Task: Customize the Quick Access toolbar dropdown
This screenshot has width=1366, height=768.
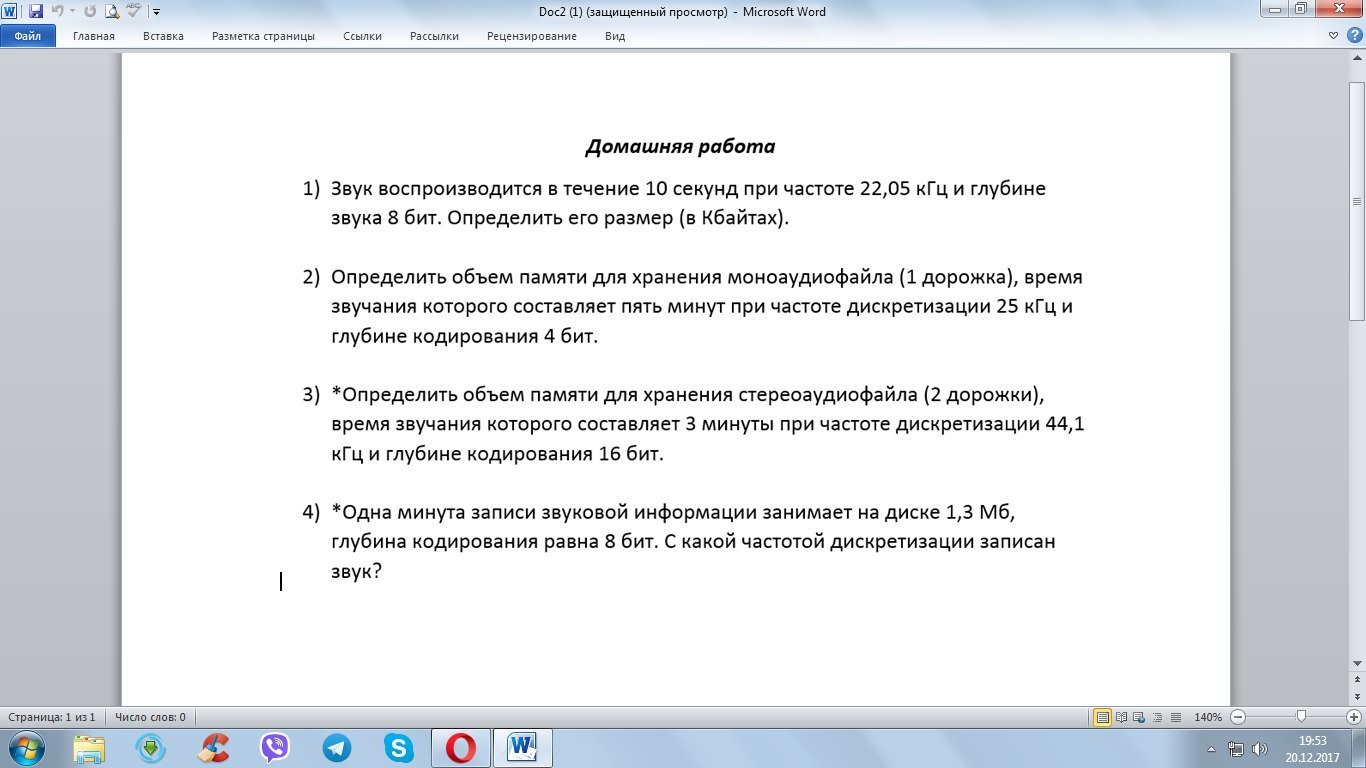Action: (x=156, y=12)
